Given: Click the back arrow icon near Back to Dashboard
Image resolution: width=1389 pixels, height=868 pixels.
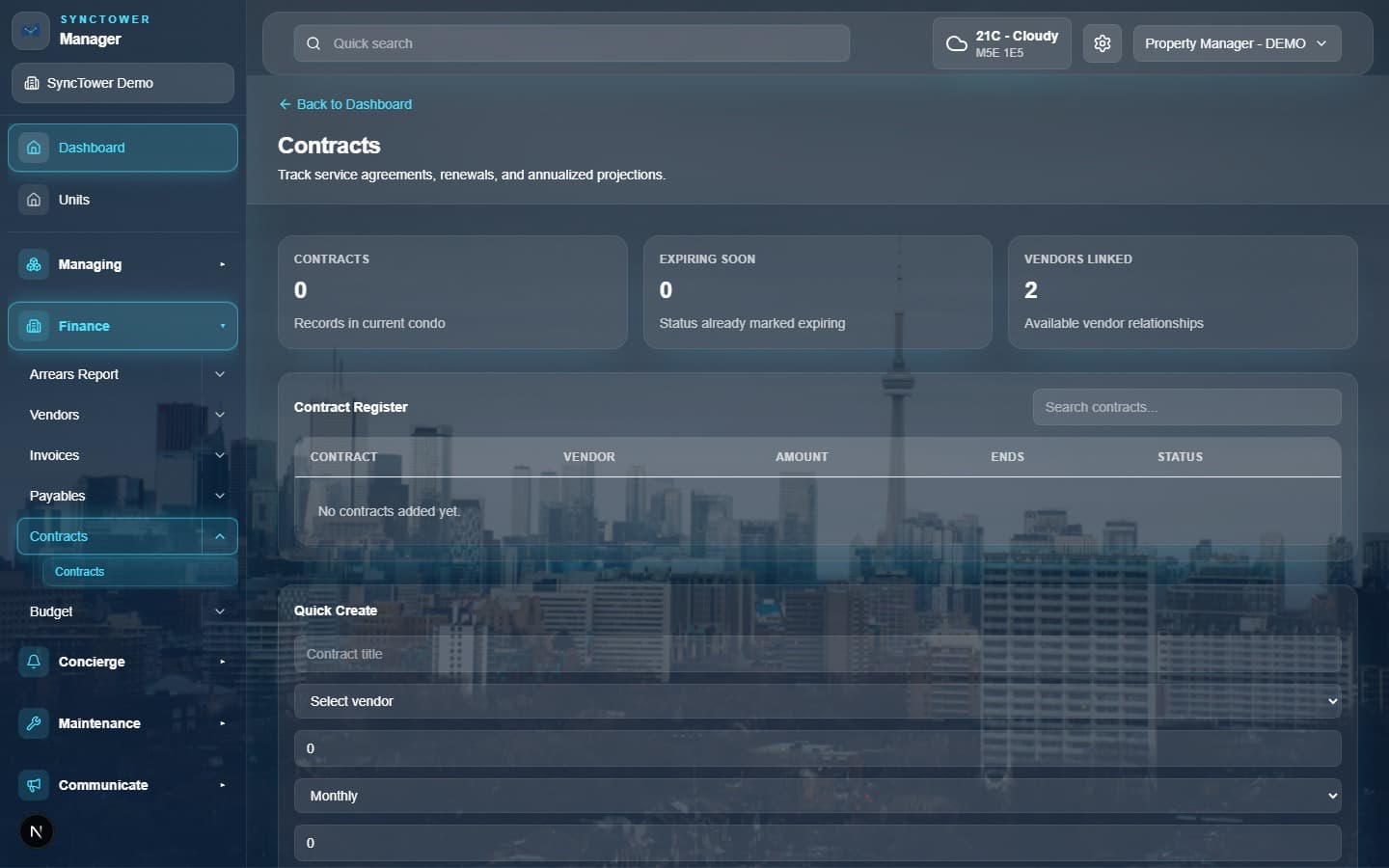Looking at the screenshot, I should coord(285,104).
